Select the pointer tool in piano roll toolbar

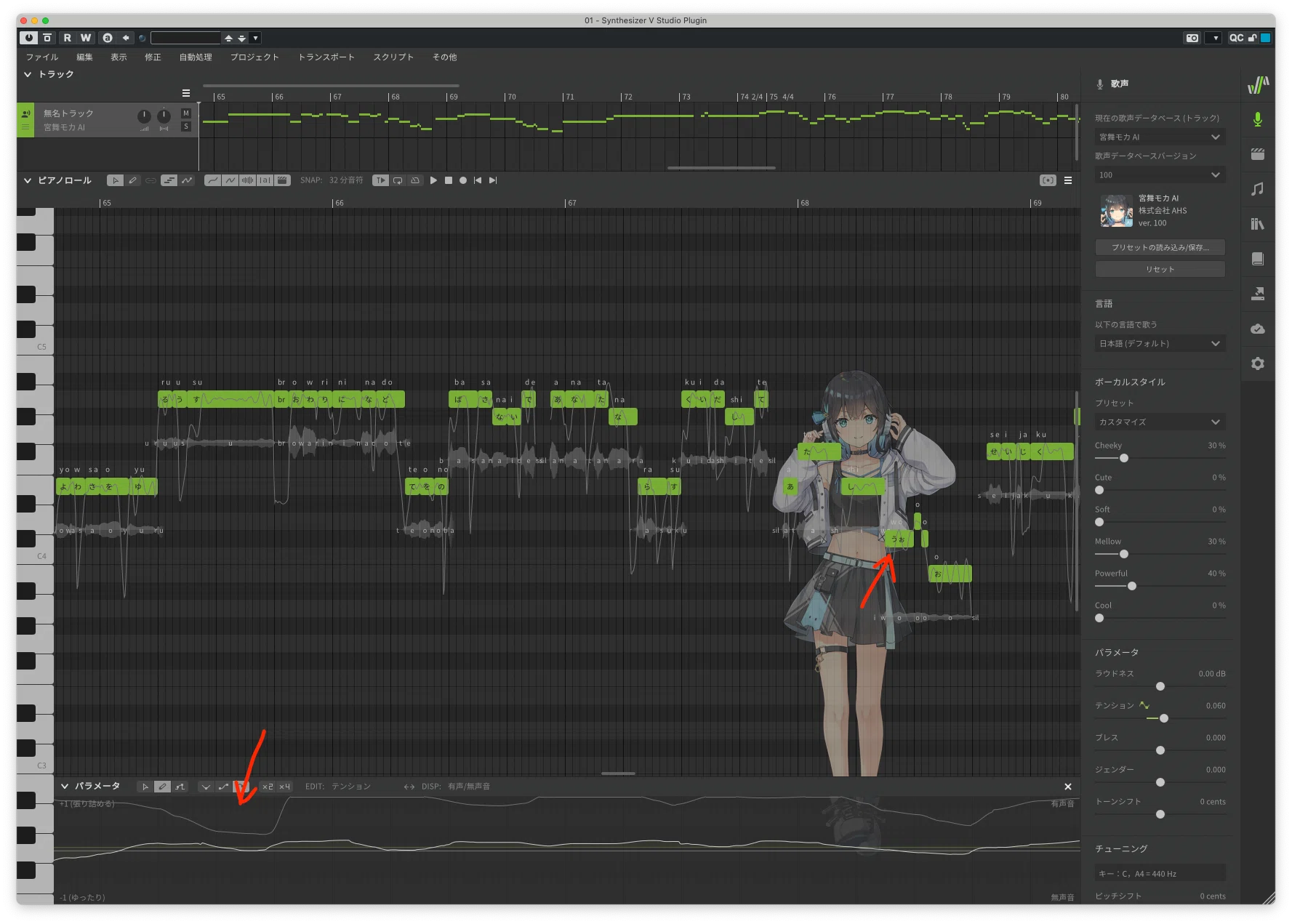[115, 180]
